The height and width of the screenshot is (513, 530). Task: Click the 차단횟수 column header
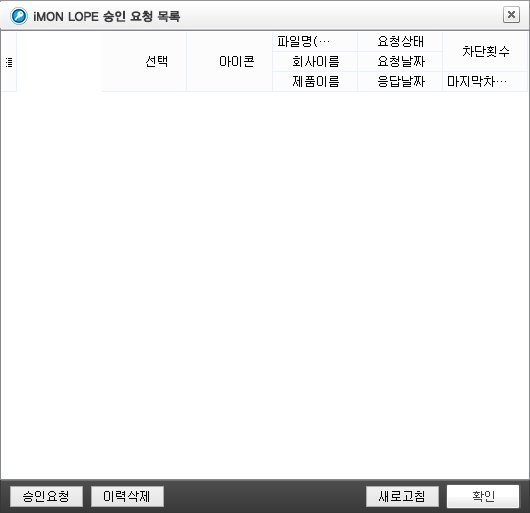pyautogui.click(x=485, y=52)
